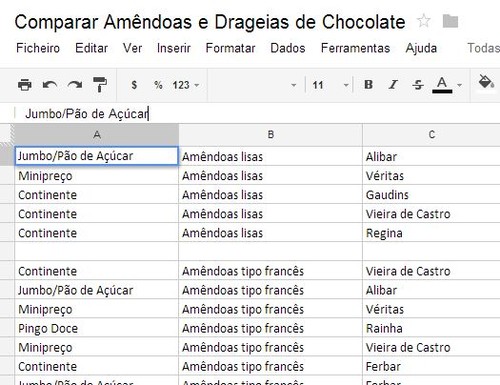Open the font size 11 dropdown
The width and height of the screenshot is (500, 385).
coord(330,85)
